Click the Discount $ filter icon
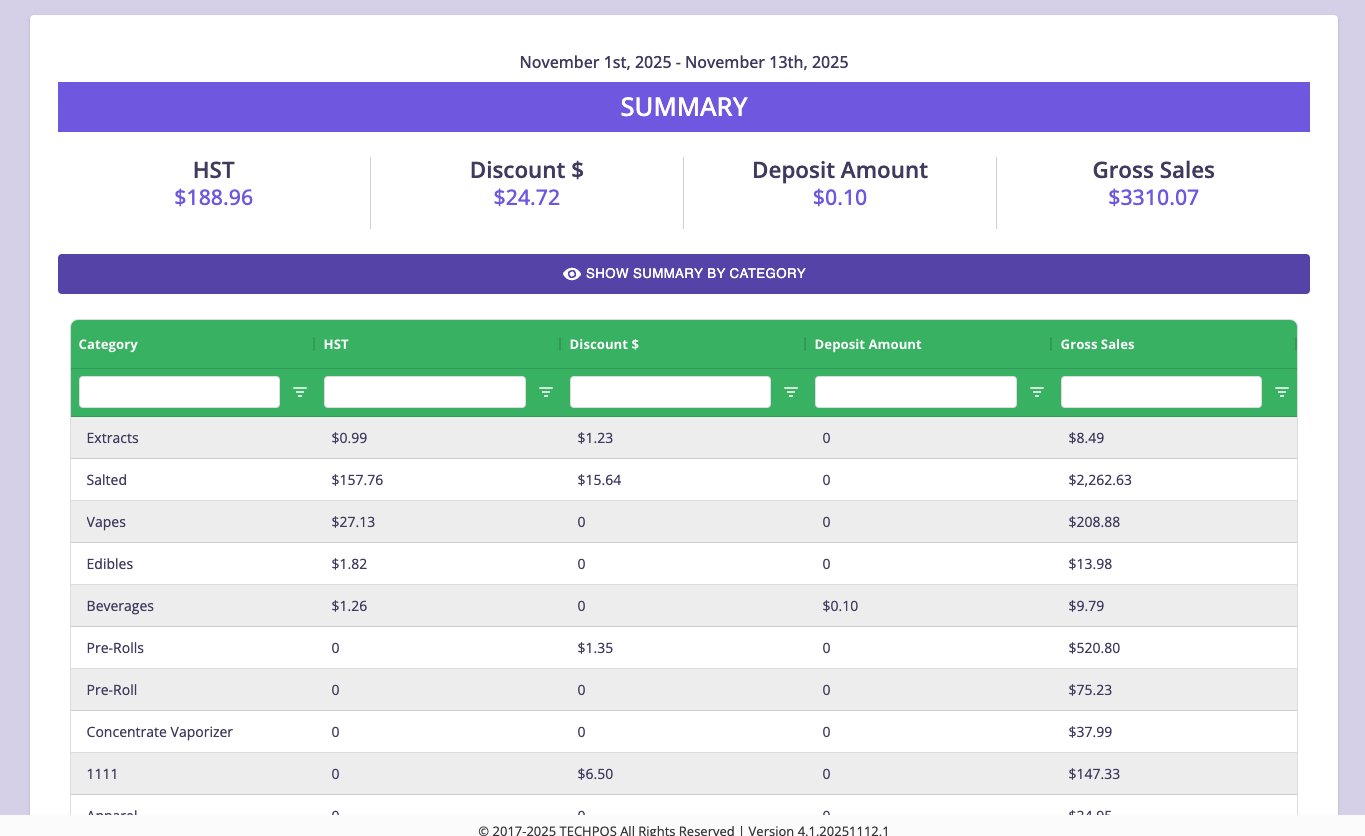Image resolution: width=1365 pixels, height=836 pixels. point(791,392)
